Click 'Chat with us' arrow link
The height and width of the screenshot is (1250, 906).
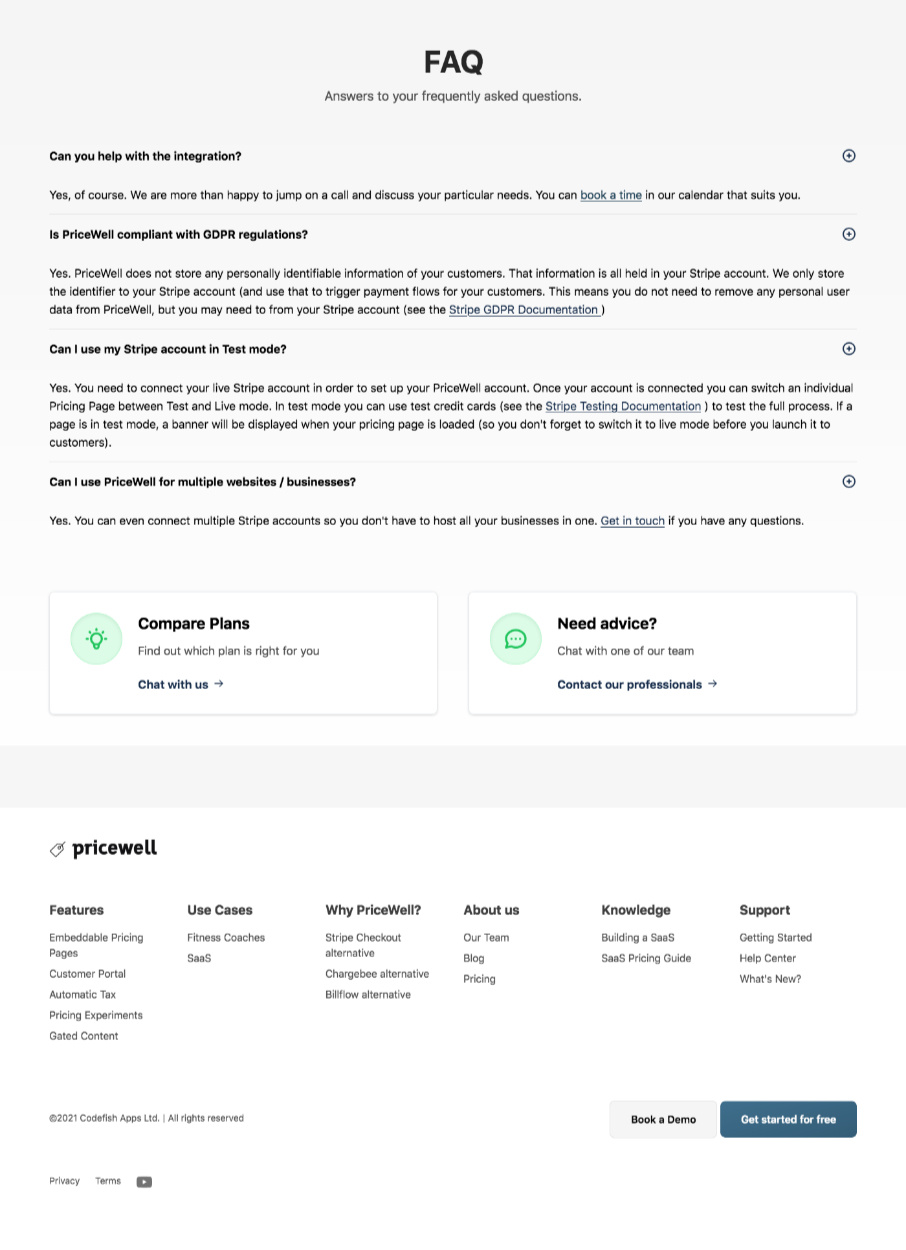pos(180,684)
